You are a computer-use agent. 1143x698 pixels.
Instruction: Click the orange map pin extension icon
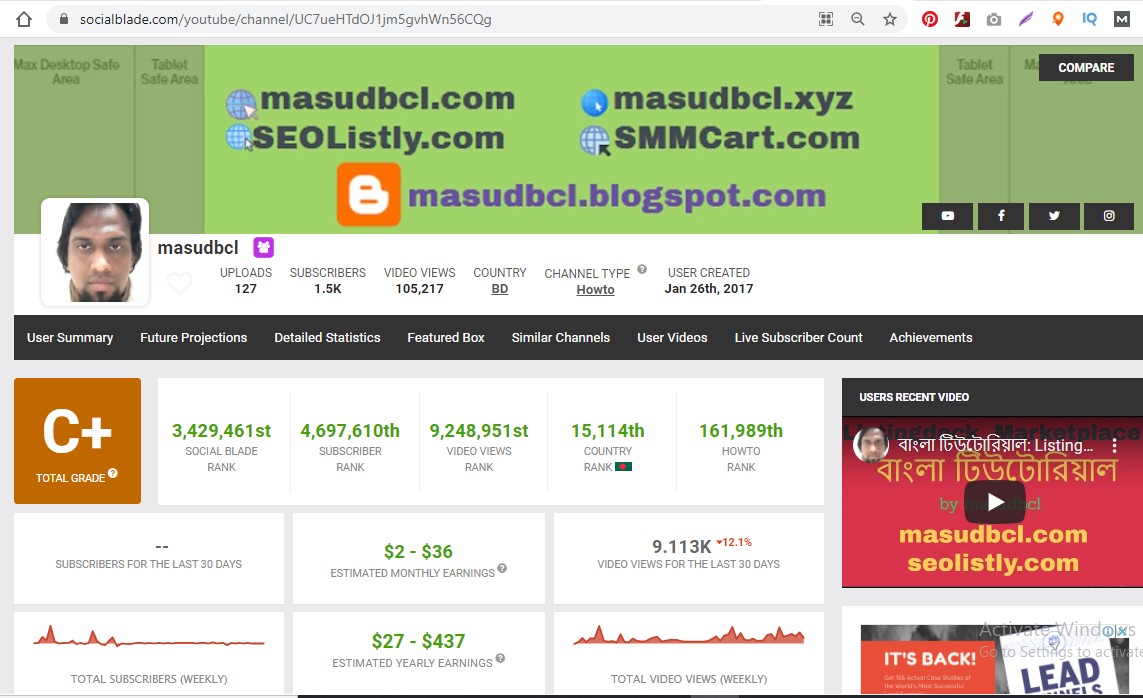coord(1058,20)
